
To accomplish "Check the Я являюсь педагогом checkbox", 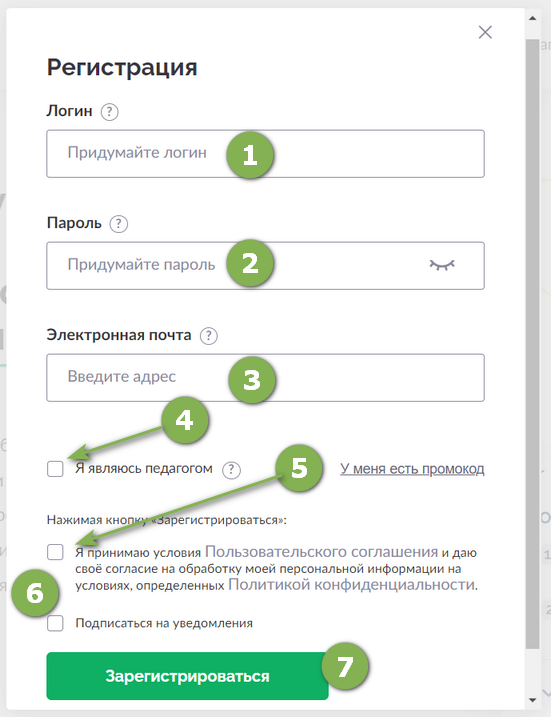I will point(55,469).
